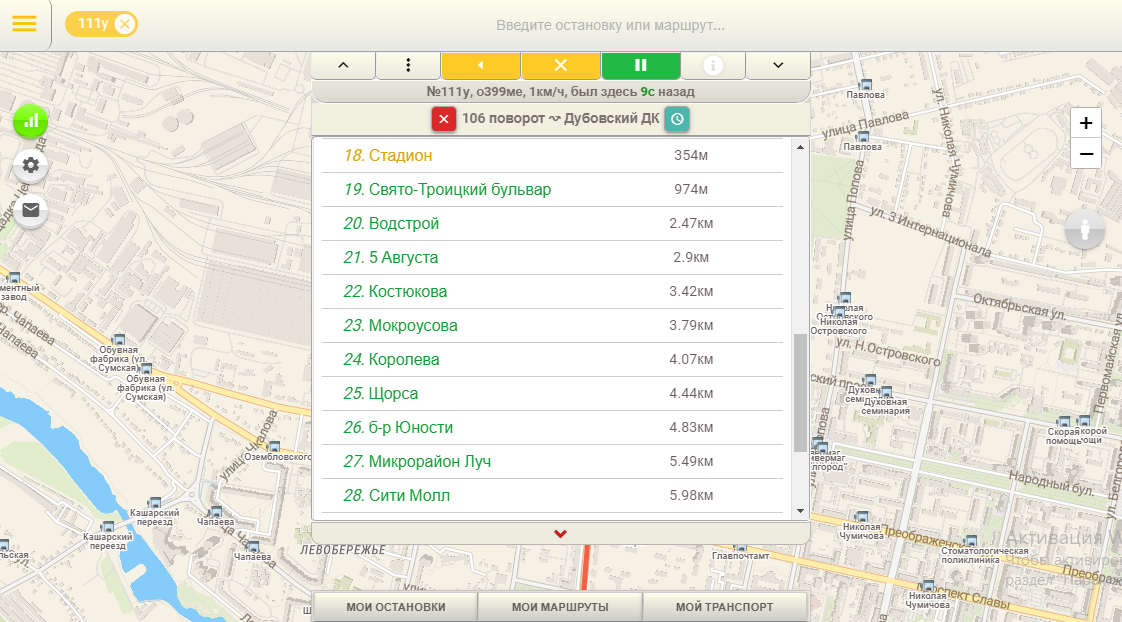
Task: Pause tracking with green pause button
Action: [x=641, y=65]
